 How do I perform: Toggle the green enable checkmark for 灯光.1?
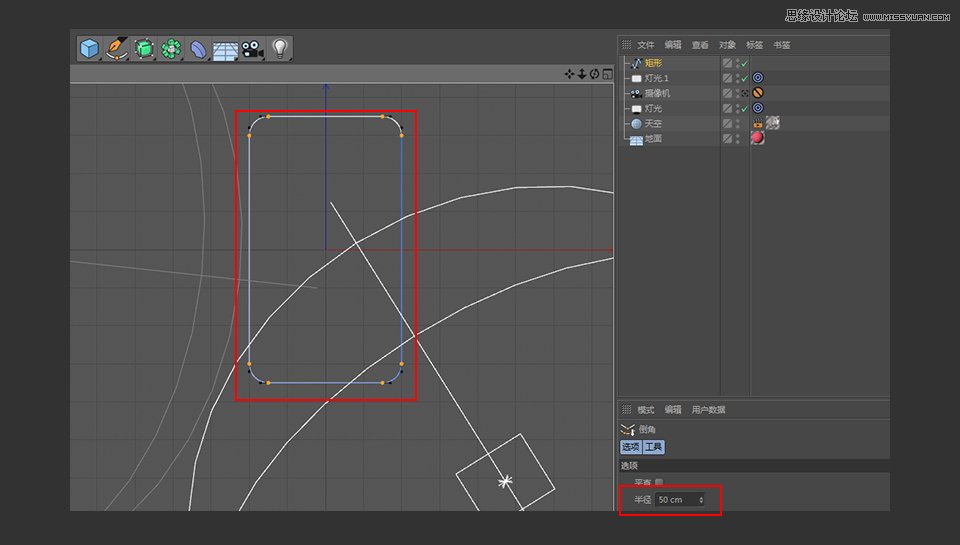[744, 78]
